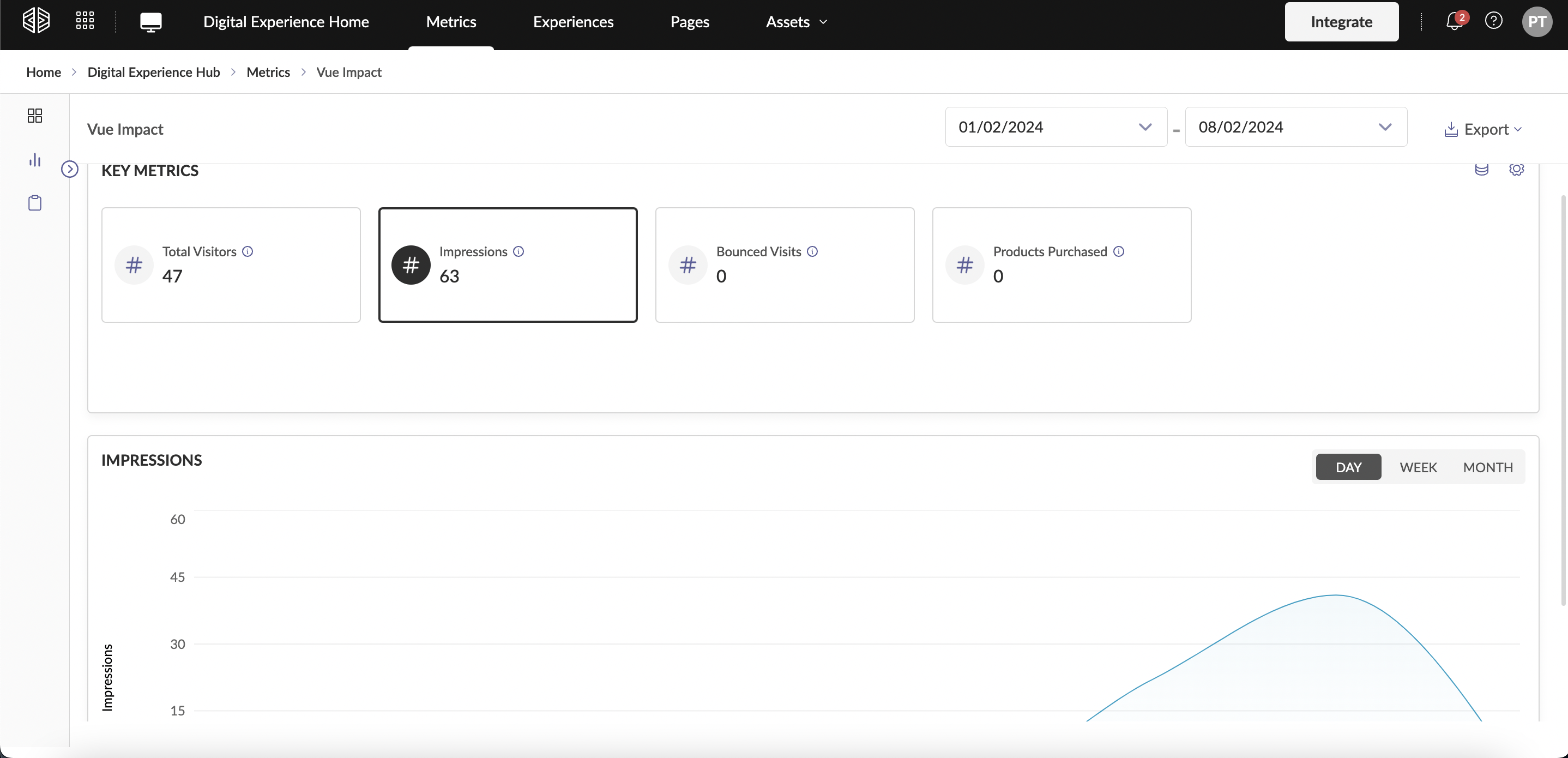Open the Assets menu
1568x758 pixels.
[x=795, y=22]
